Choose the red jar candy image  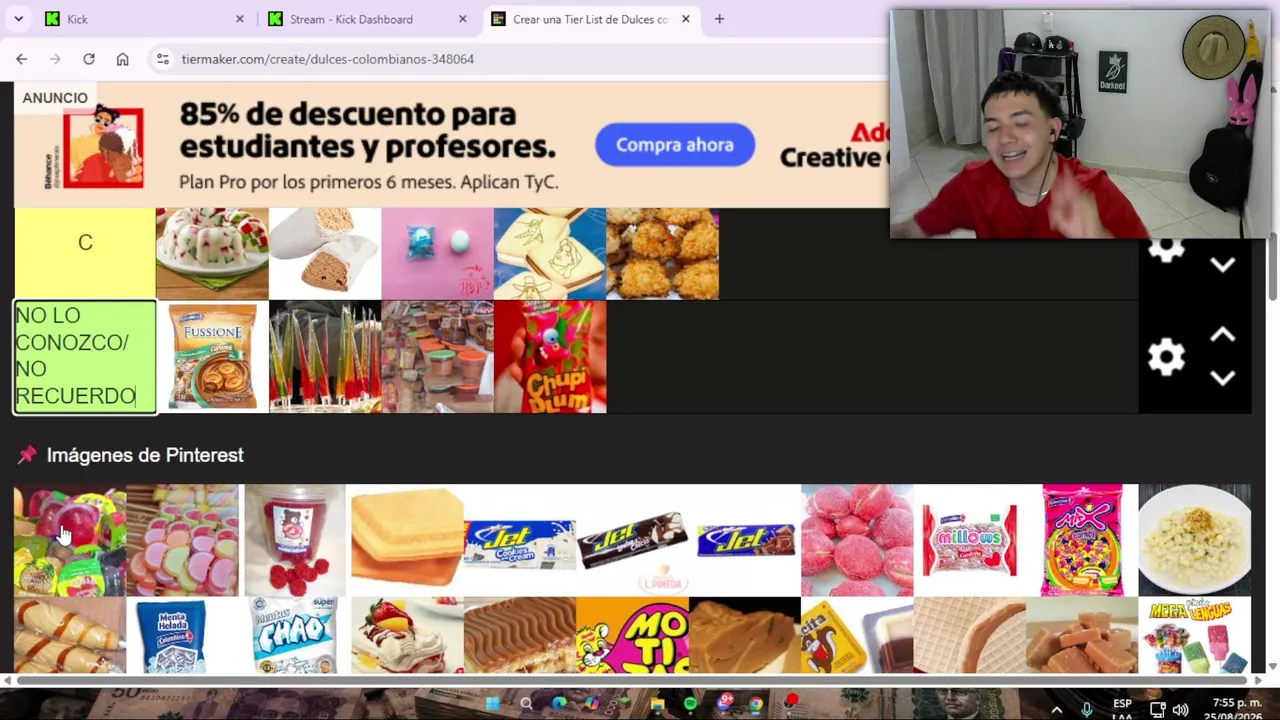pyautogui.click(x=295, y=541)
